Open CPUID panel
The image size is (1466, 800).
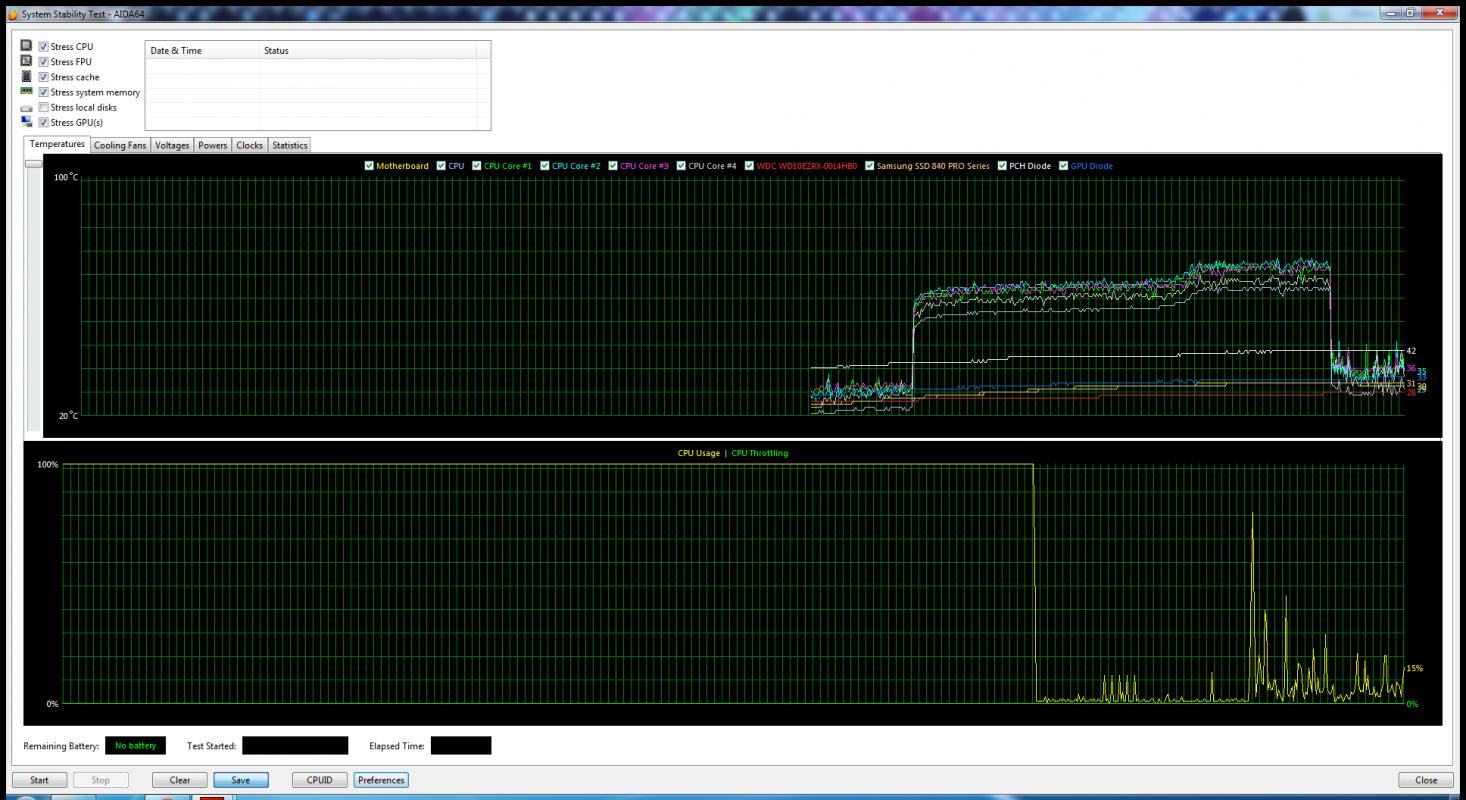pos(320,780)
